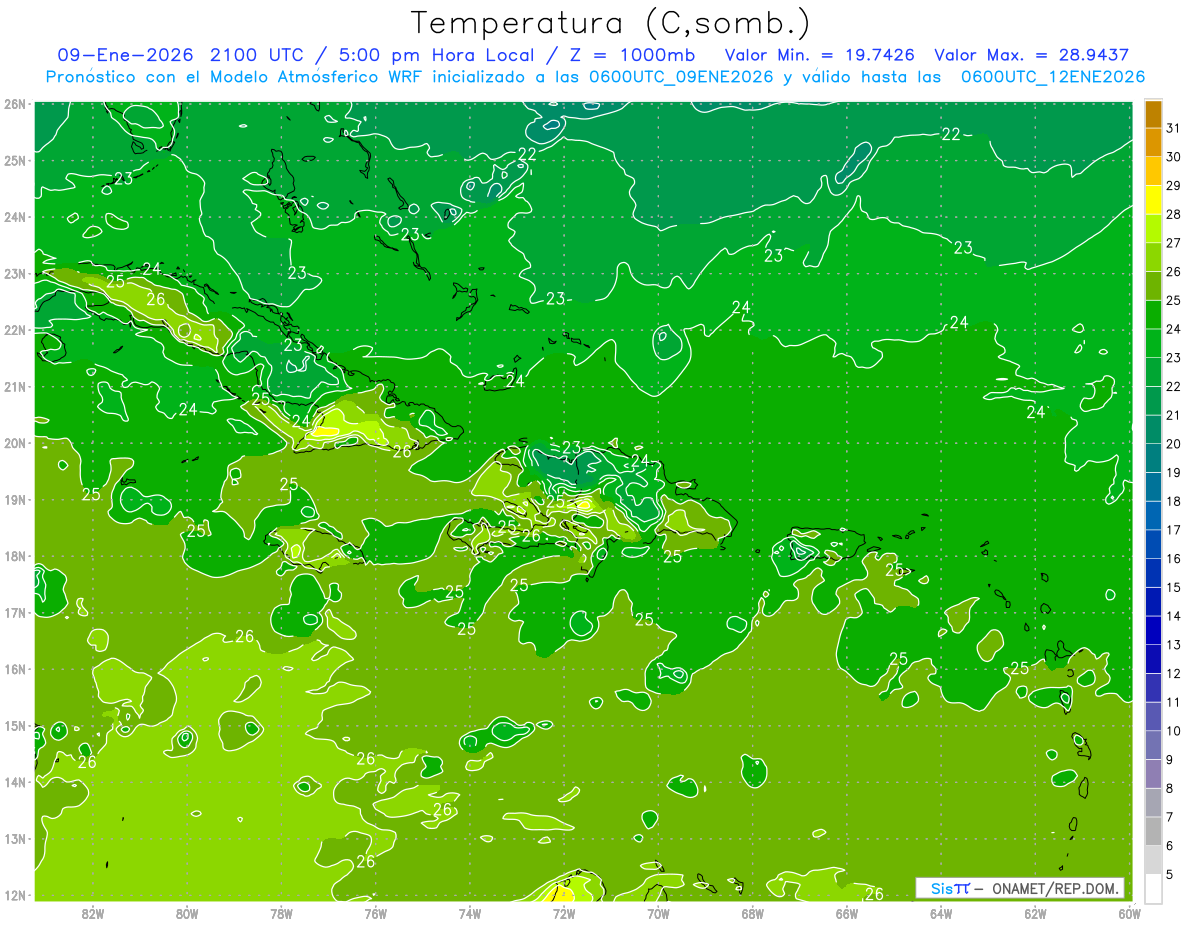Click the 'SisPI - ONAMET/REP.DOM.' credit box
This screenshot has width=1200, height=927.
(1020, 888)
